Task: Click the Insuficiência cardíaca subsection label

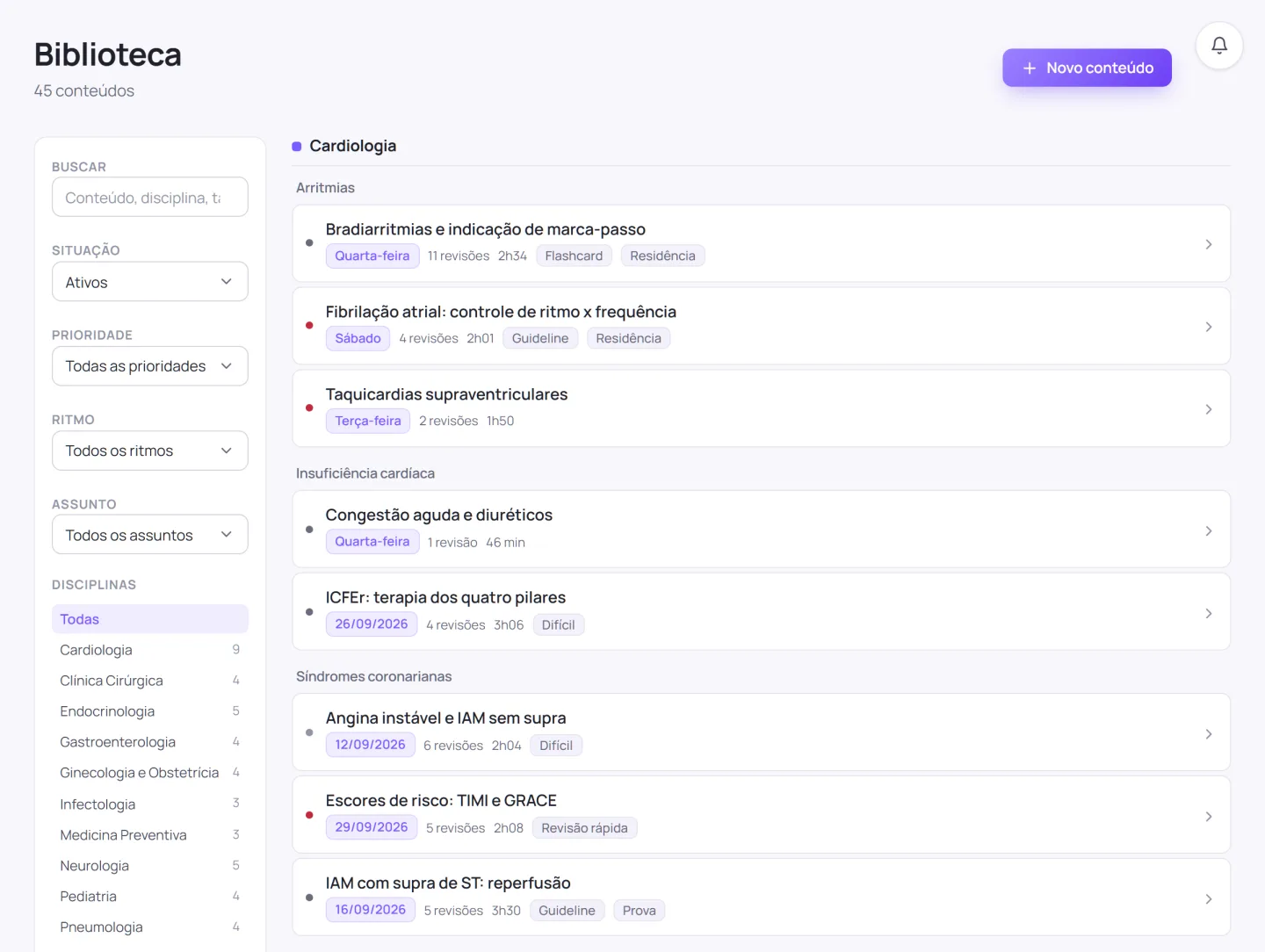Action: point(365,473)
